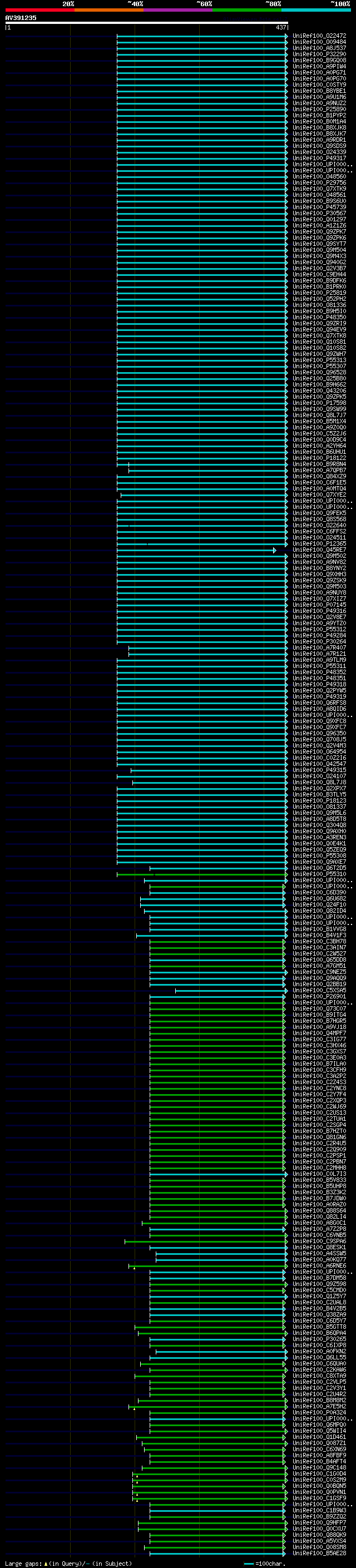This screenshot has width=356, height=1568.
Task: Select hit label 'UniRef100_Q6T2D5'
Action: coord(319,868)
